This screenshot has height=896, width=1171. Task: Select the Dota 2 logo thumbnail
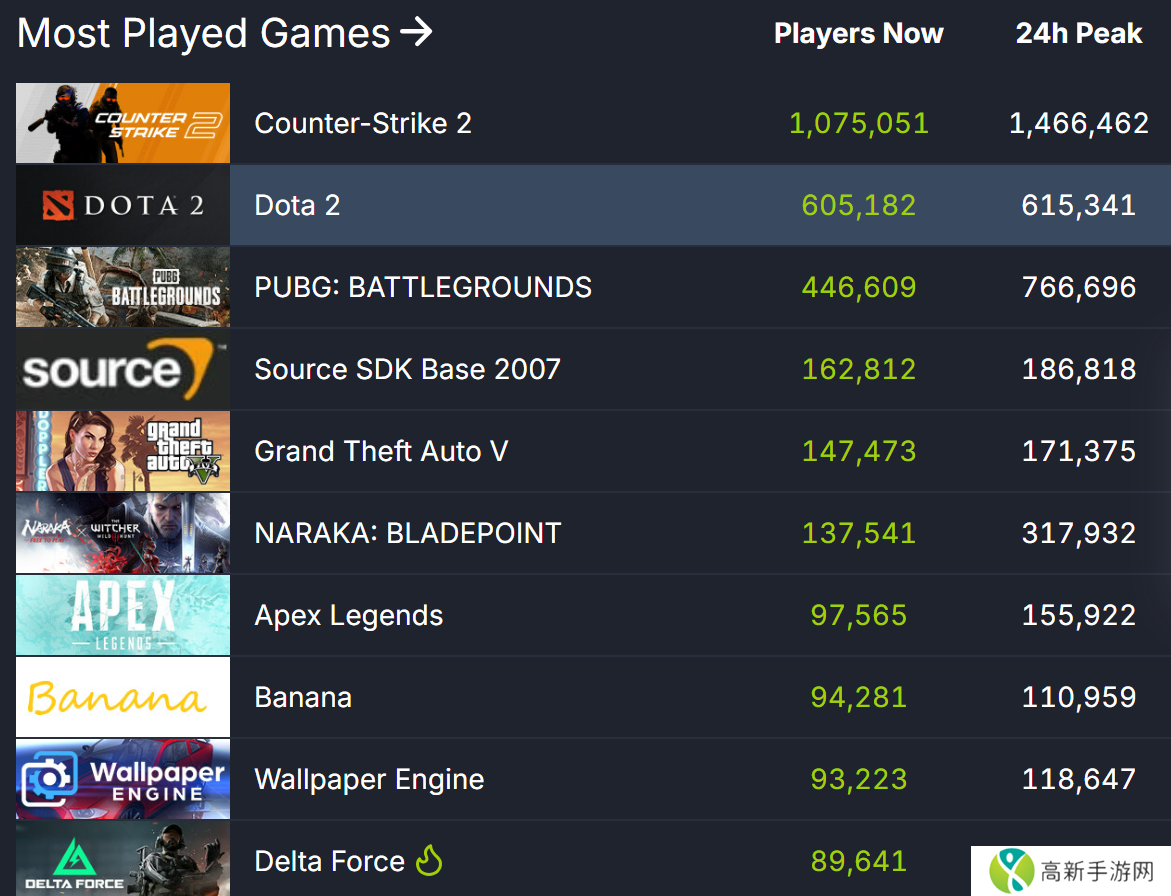click(x=123, y=205)
